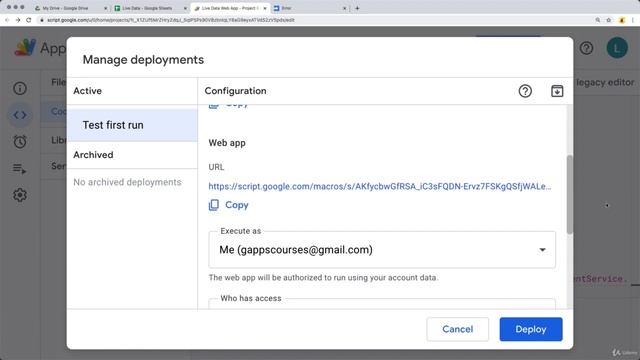The width and height of the screenshot is (640, 360).
Task: Open the Overview info icon in sidebar
Action: click(x=20, y=88)
